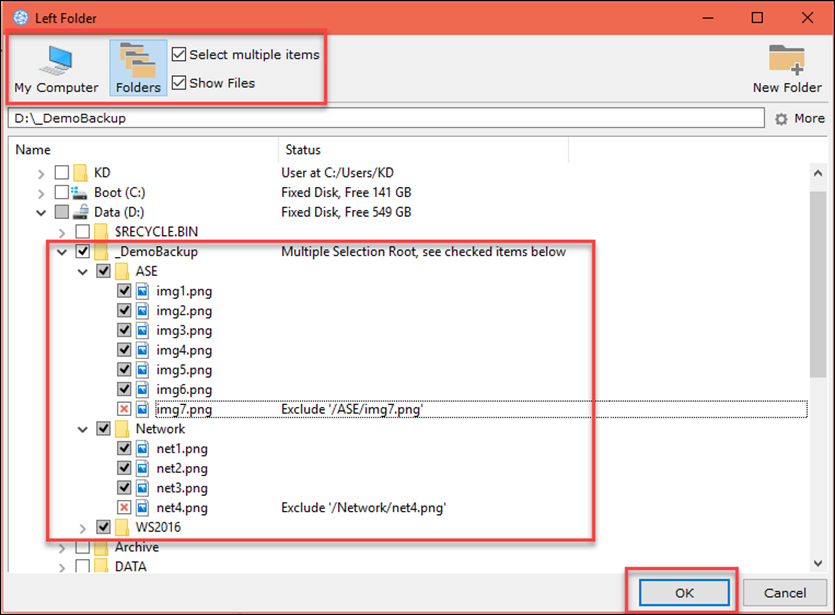
Task: Check the KD folder checkbox
Action: tap(62, 173)
